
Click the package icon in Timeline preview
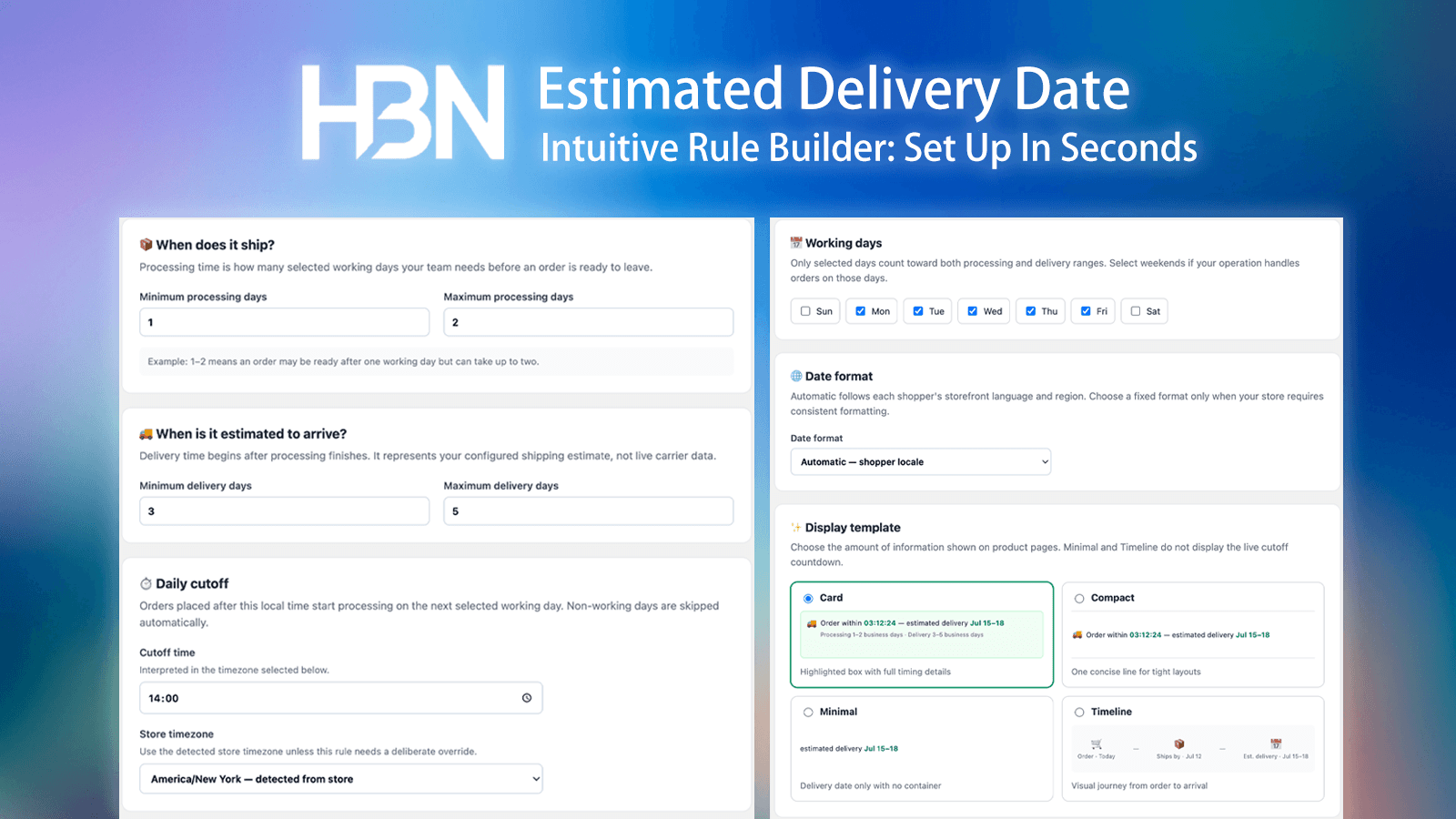tap(1179, 743)
